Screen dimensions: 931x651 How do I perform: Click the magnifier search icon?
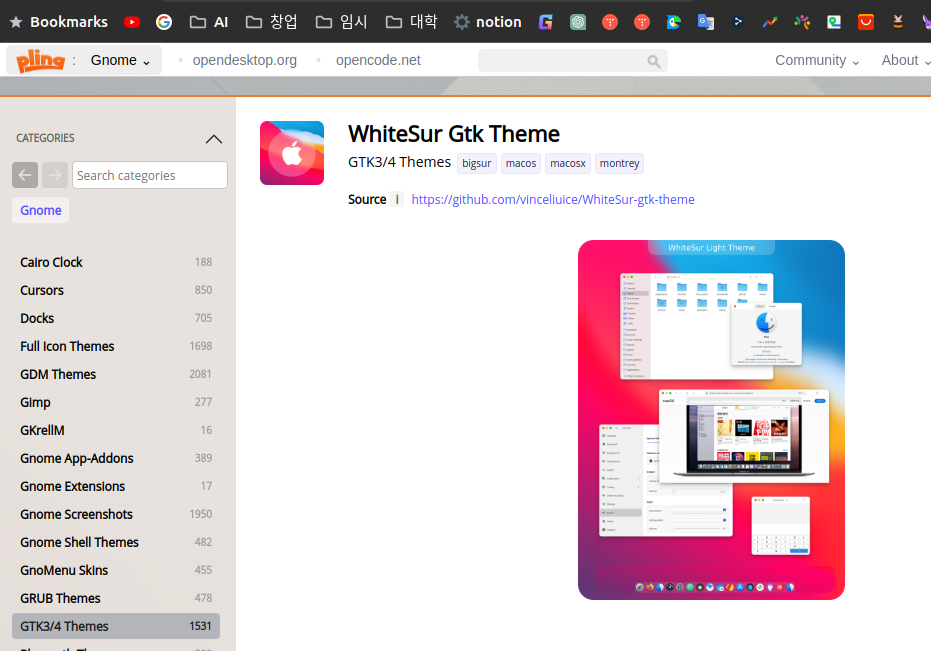click(x=654, y=61)
